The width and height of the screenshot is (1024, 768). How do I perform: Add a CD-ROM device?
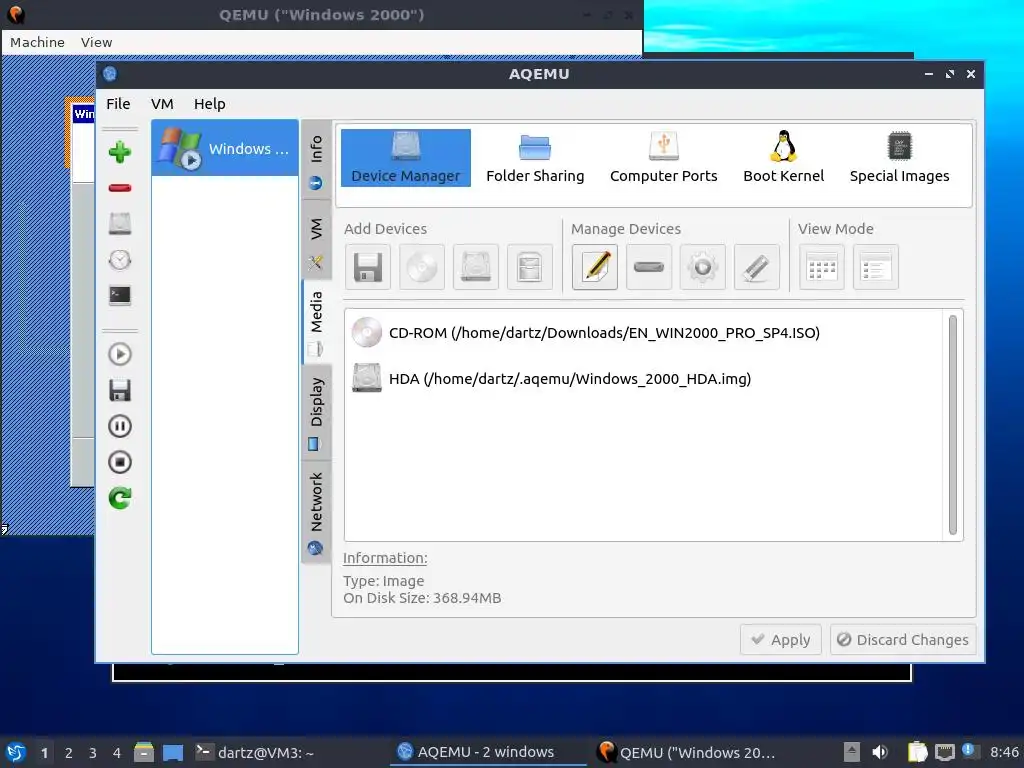(422, 267)
